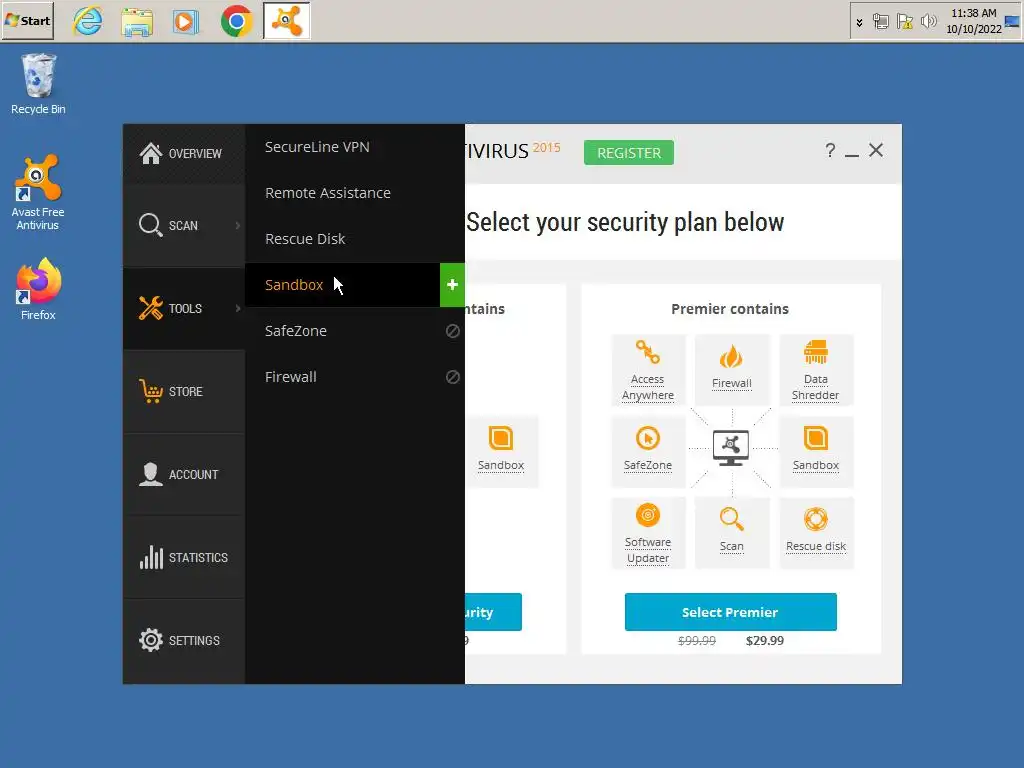Screen dimensions: 1024x768
Task: Click the Scan magnifier icon in sidebar
Action: pos(150,225)
